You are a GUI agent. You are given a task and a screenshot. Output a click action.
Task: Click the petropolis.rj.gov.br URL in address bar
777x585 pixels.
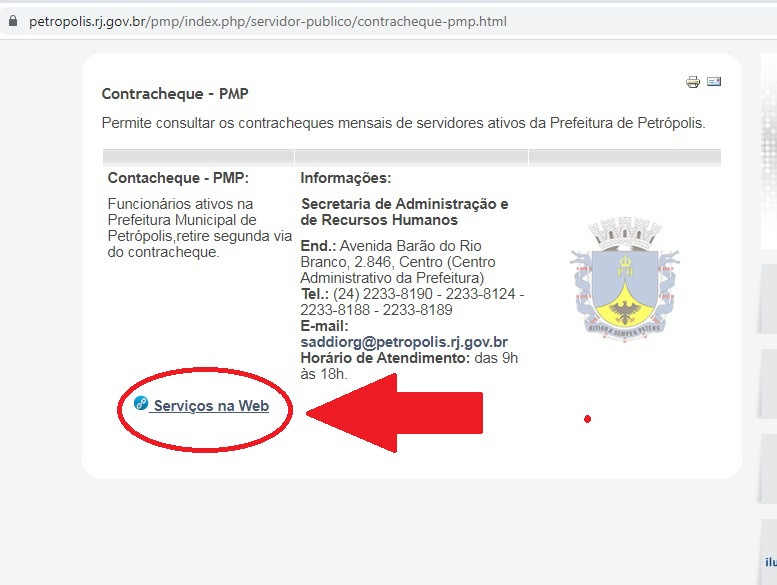coord(268,21)
